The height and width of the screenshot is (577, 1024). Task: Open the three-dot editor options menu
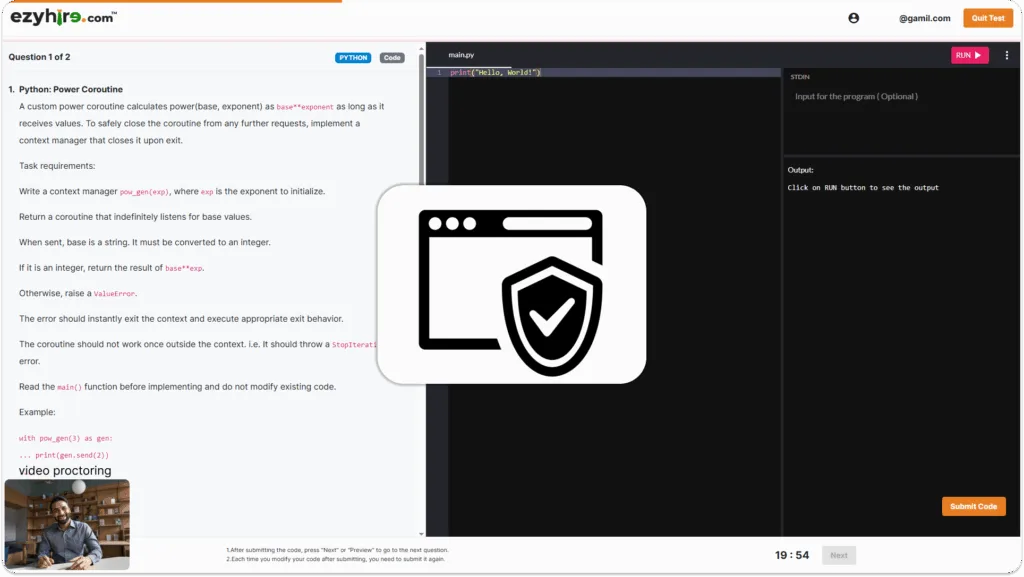(x=1007, y=55)
